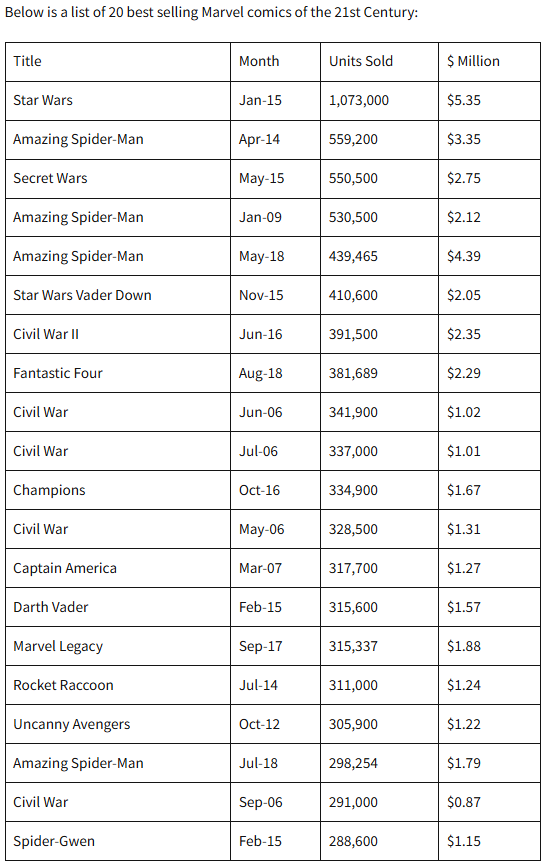Click the intro sentence about Marvel comics
This screenshot has height=865, width=544.
pyautogui.click(x=211, y=13)
